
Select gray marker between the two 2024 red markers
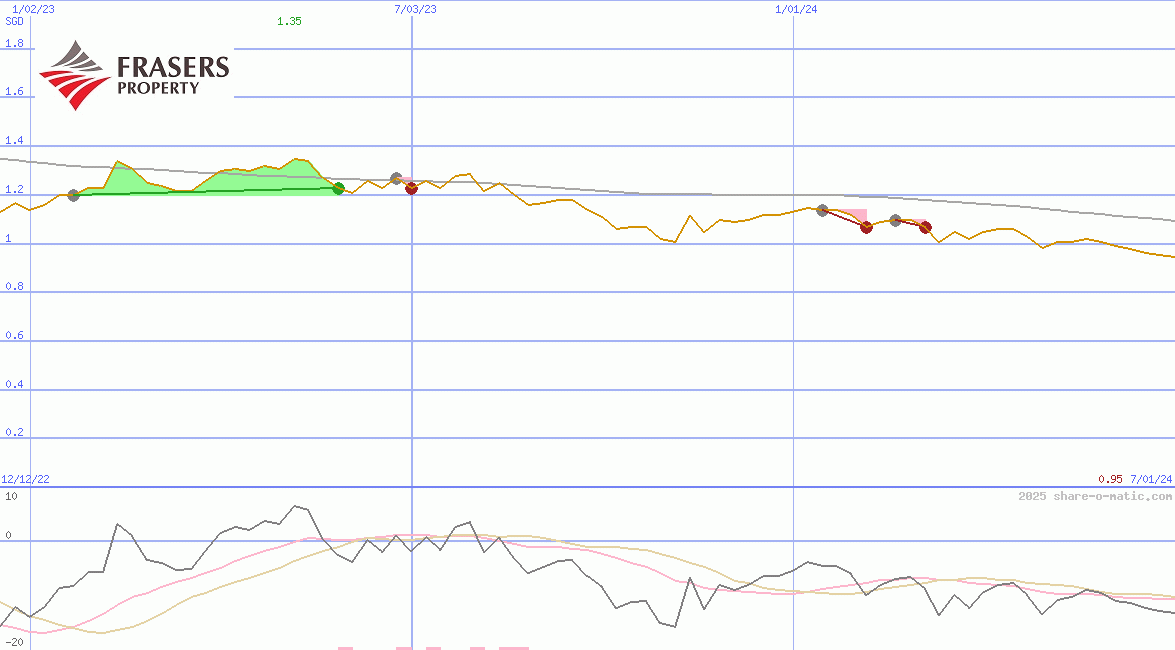click(x=895, y=220)
